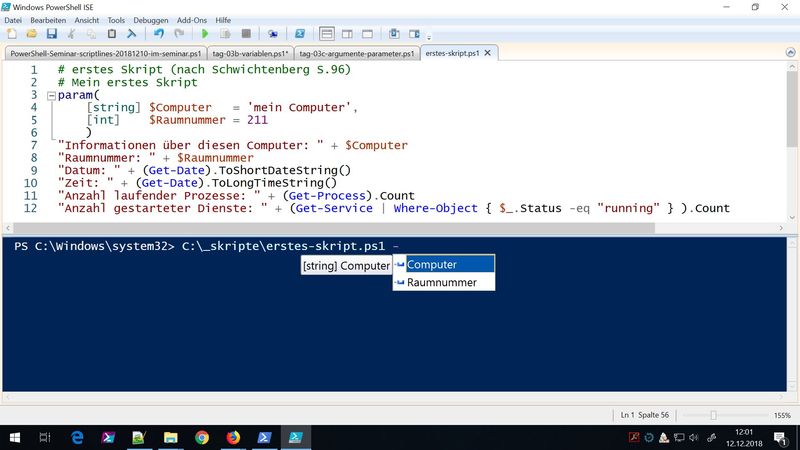
Task: Open the Debuggen menu
Action: tap(150, 20)
